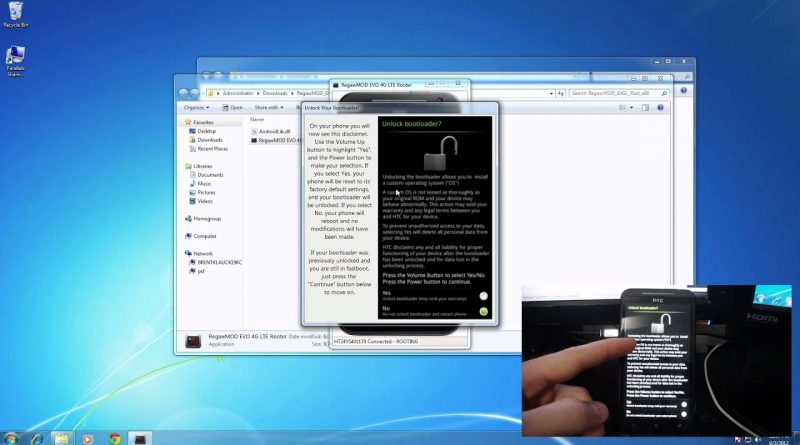This screenshot has width=800, height=445.
Task: Click the 'Application' type label in details pane
Action: point(221,344)
